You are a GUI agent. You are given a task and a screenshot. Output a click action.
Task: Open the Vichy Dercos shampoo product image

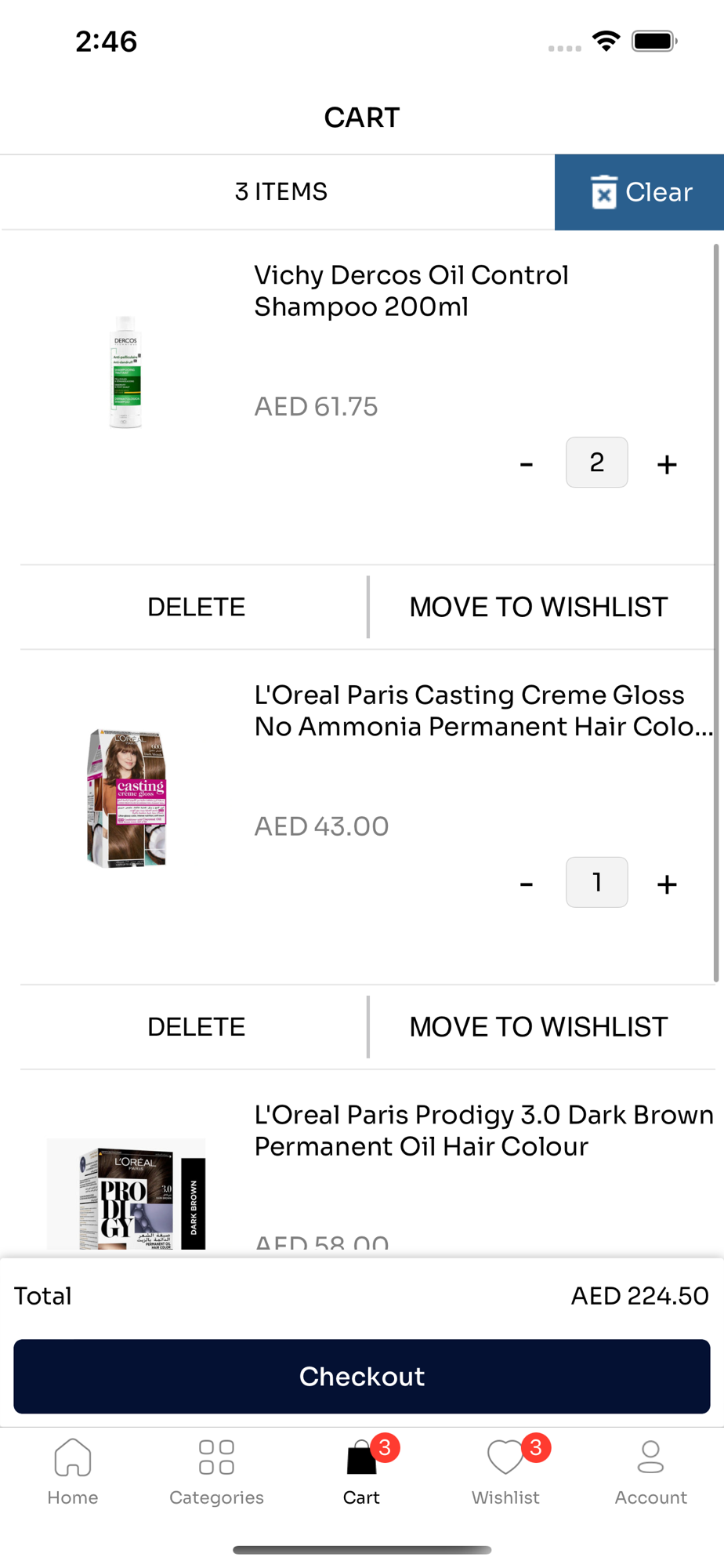(x=126, y=372)
